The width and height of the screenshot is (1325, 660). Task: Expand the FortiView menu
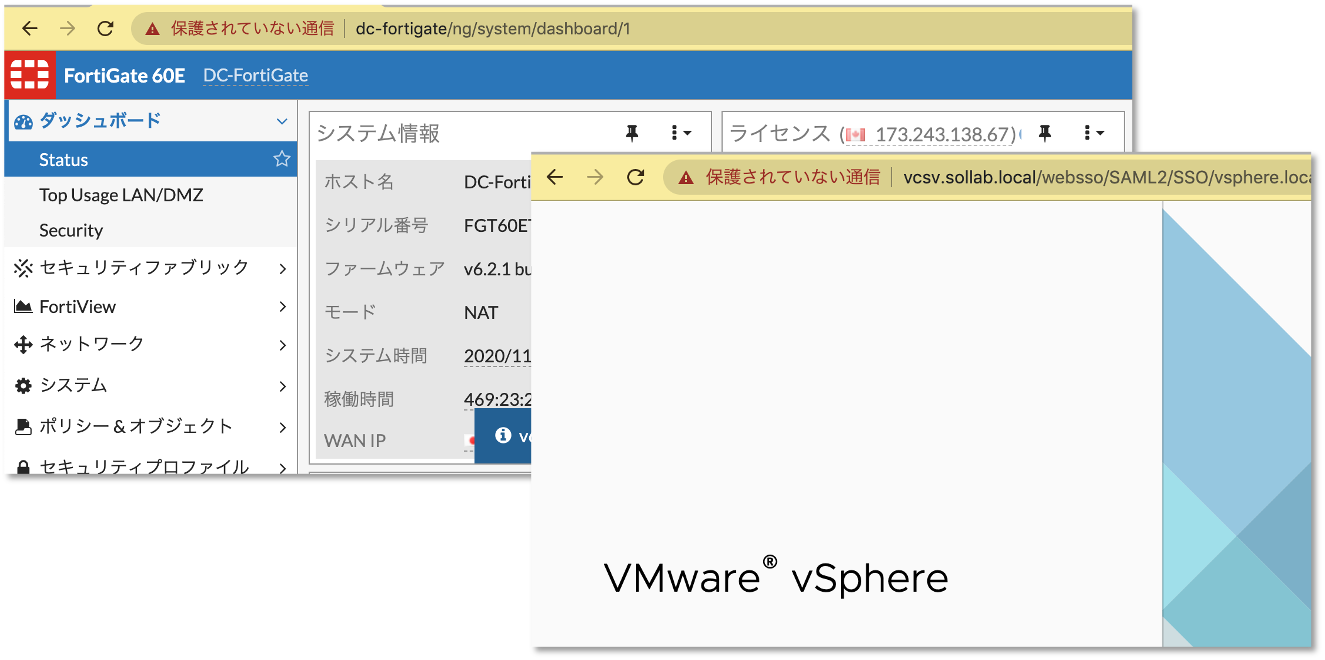[x=283, y=307]
